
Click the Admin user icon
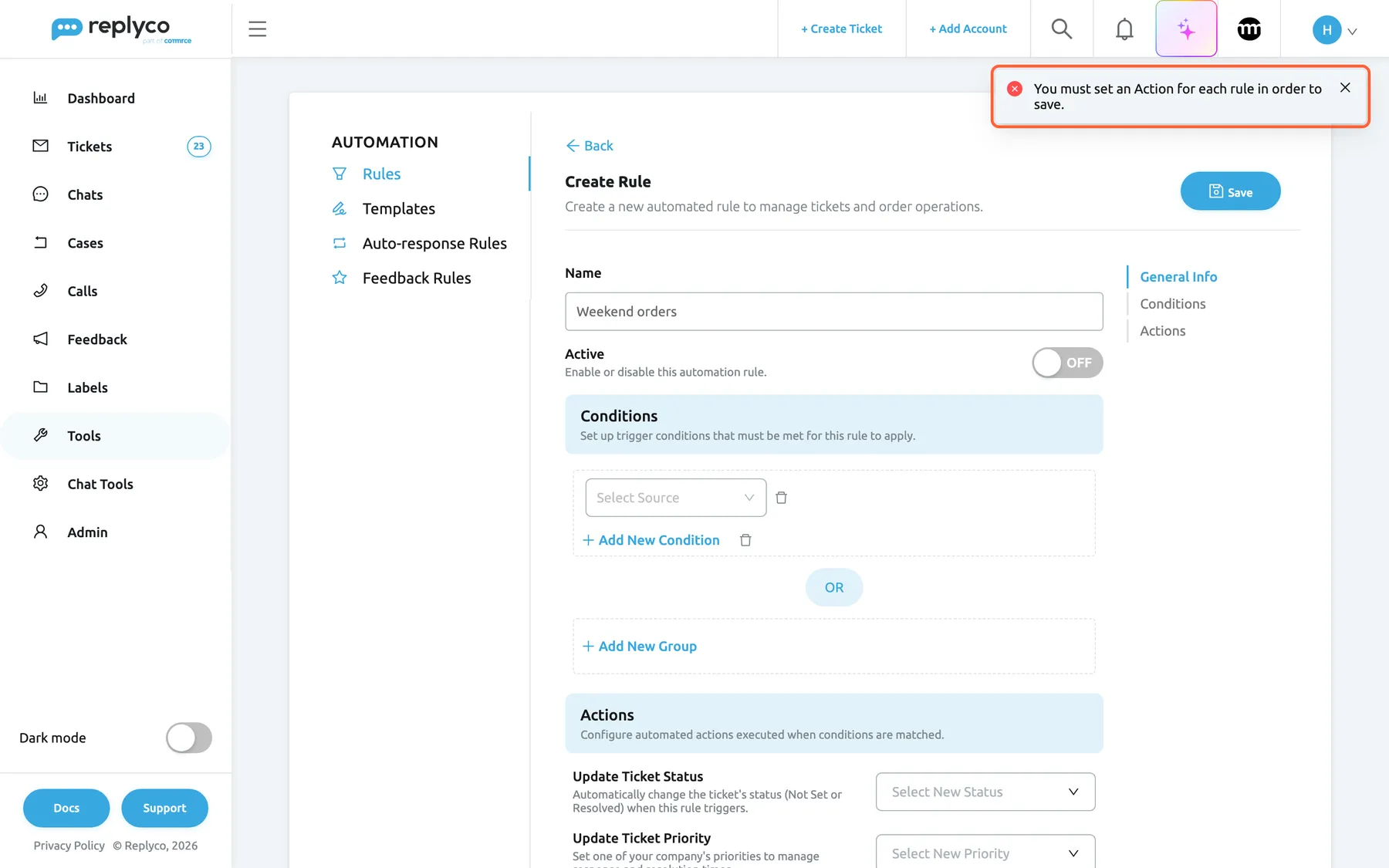point(41,532)
